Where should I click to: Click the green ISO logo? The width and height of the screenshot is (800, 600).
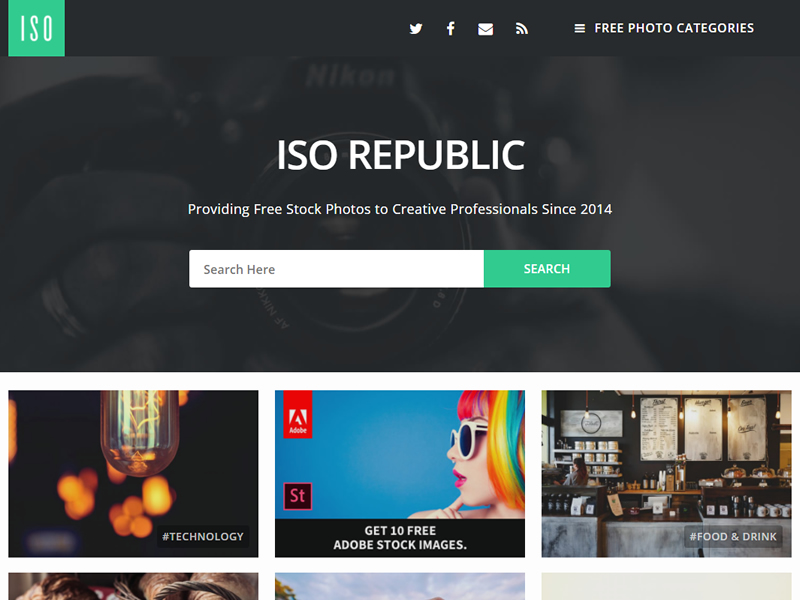tap(36, 28)
